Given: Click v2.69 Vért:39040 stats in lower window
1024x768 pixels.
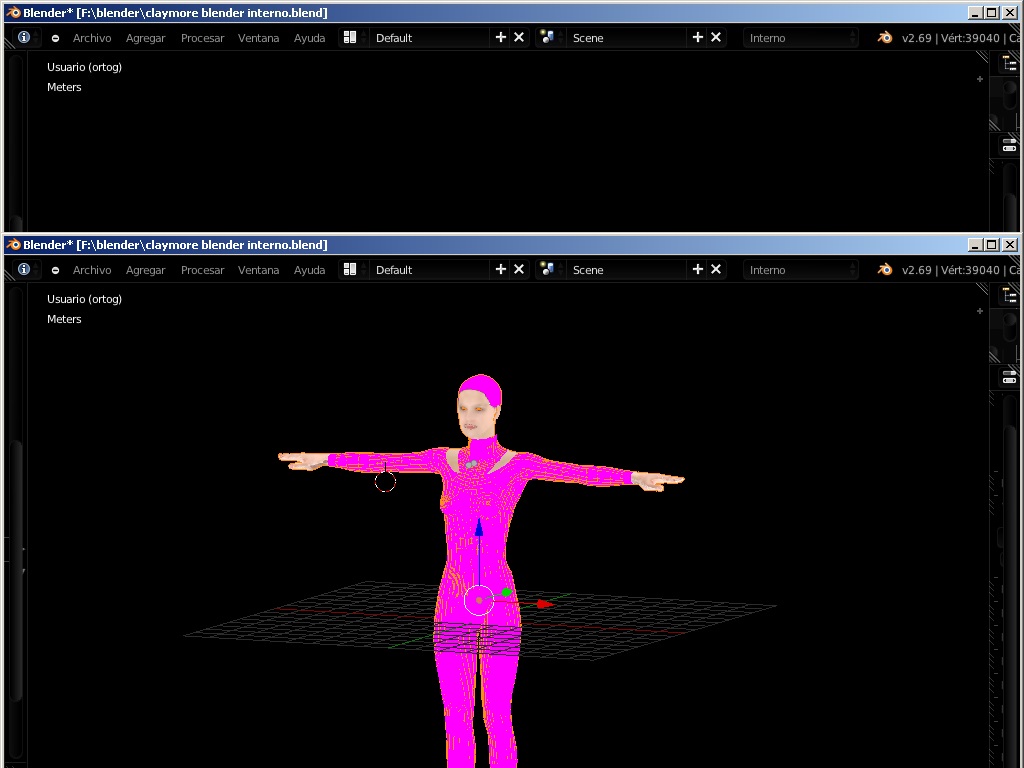Looking at the screenshot, I should (961, 270).
